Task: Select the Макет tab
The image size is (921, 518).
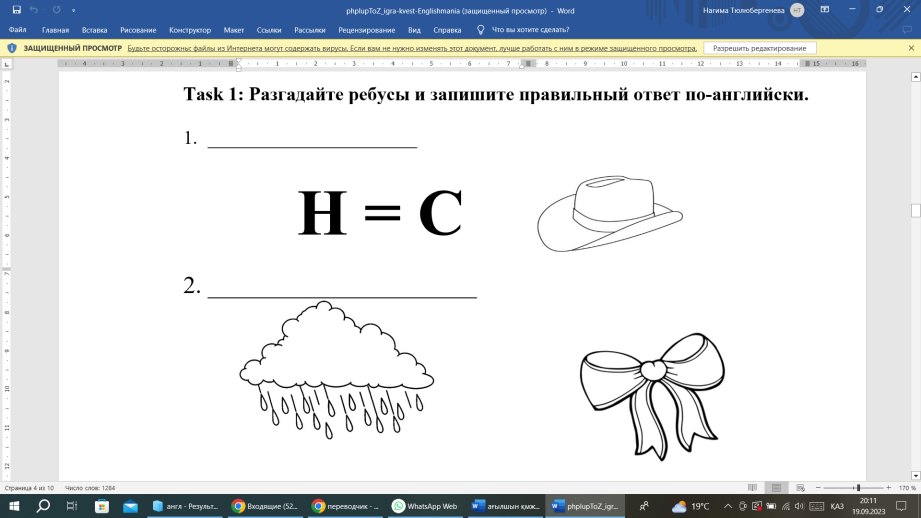Action: [x=234, y=30]
